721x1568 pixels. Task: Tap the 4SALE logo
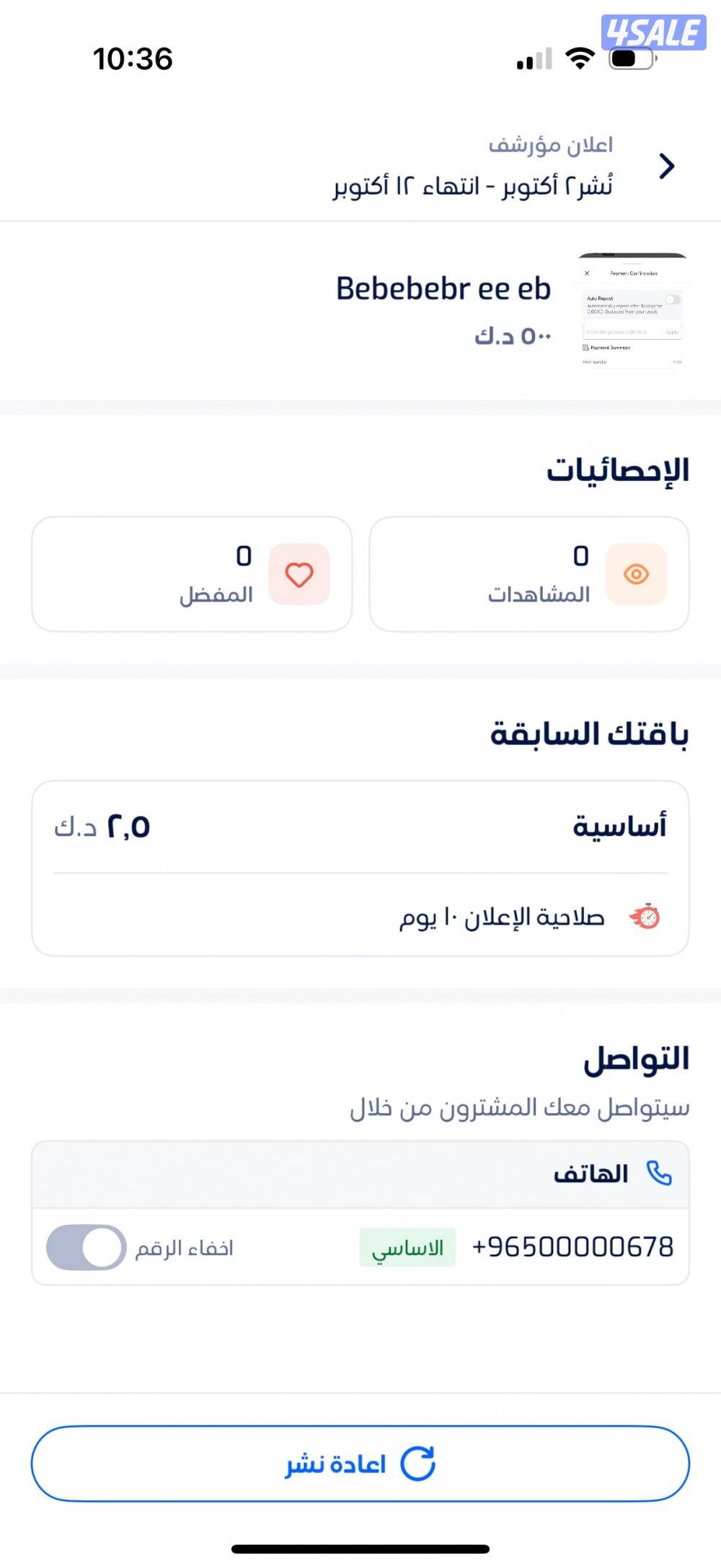pos(653,32)
